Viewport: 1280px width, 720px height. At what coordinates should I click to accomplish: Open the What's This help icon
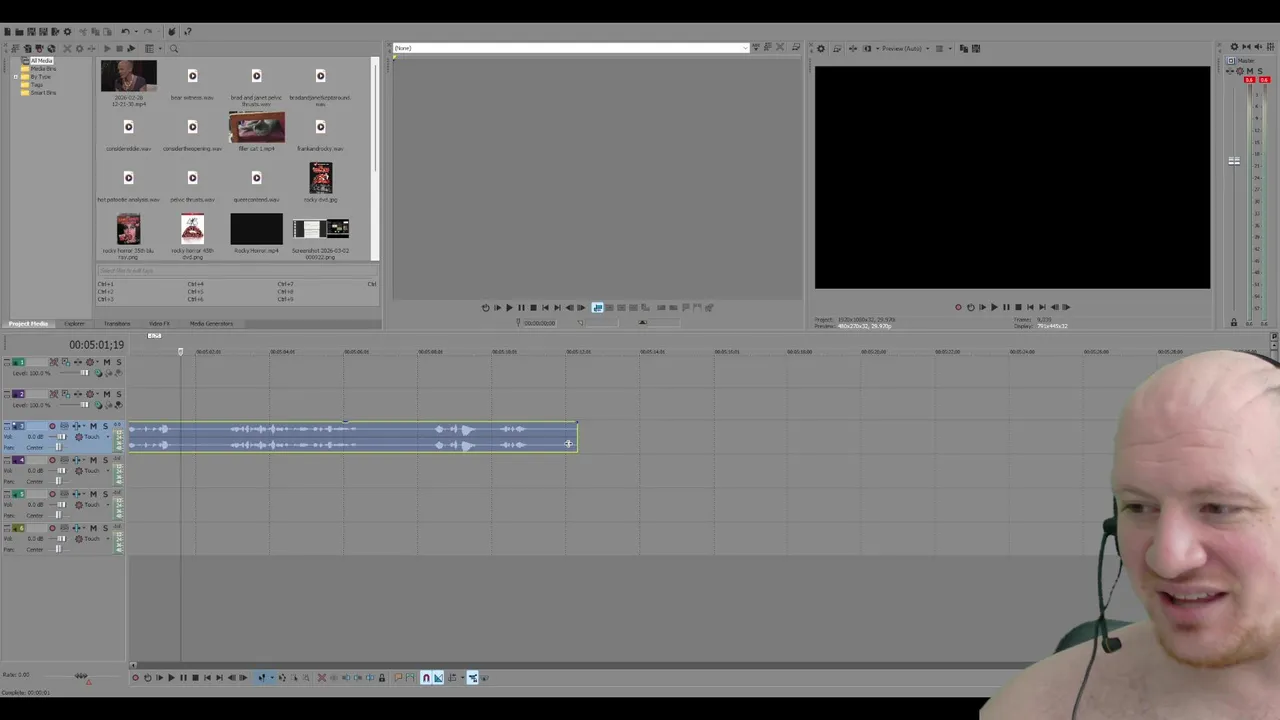(187, 32)
